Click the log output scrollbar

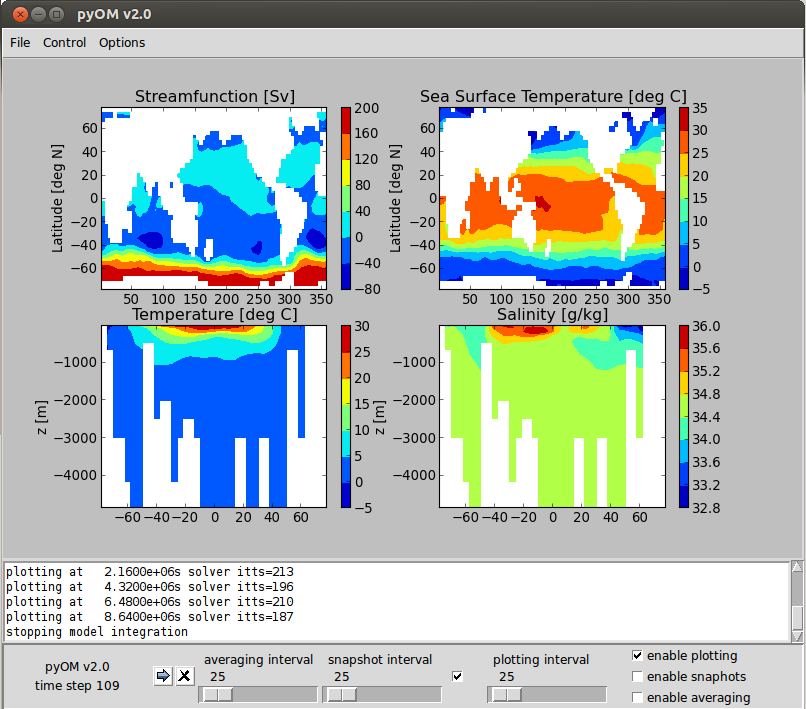pos(797,601)
